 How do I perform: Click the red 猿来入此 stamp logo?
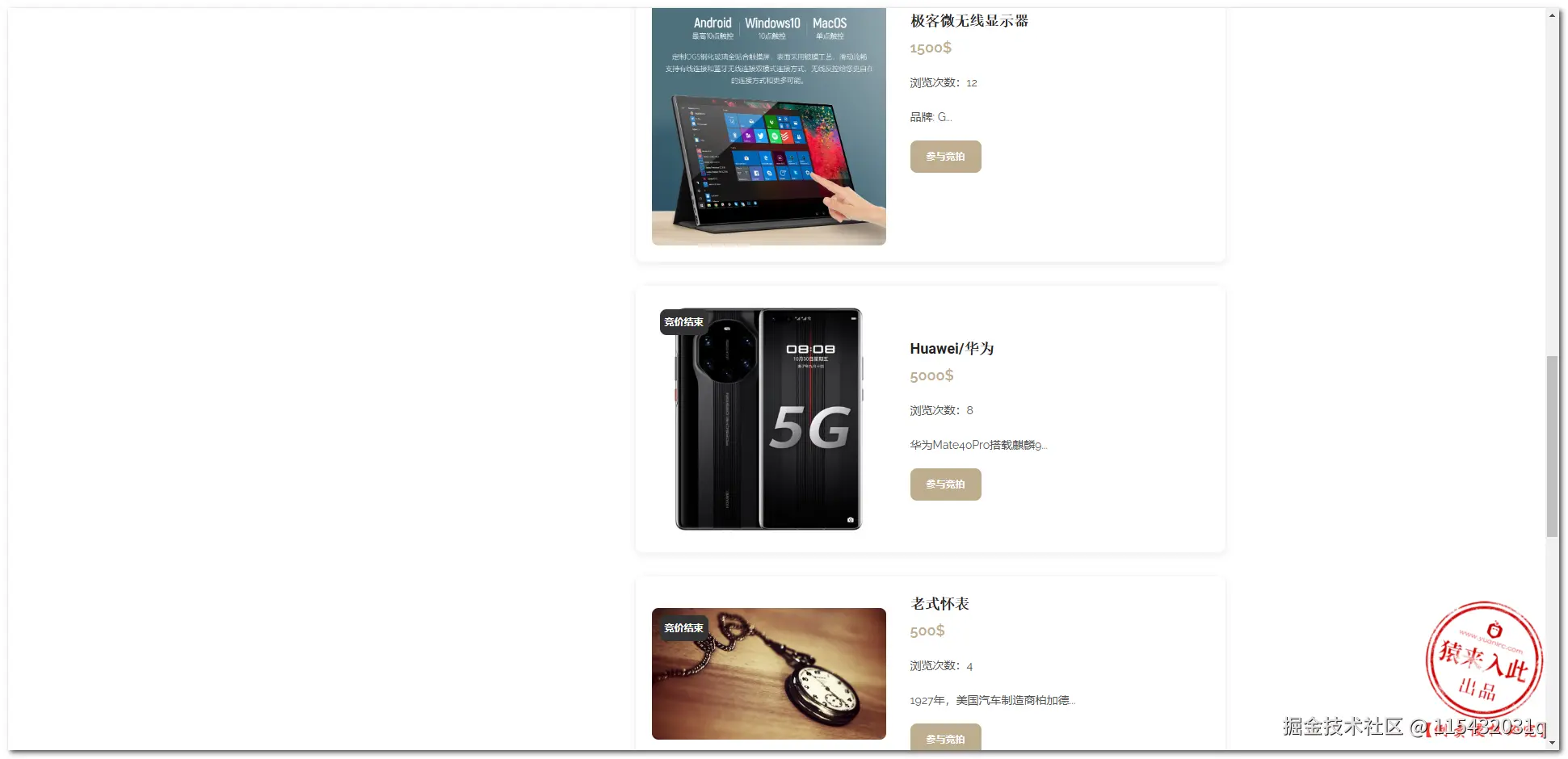coord(1485,660)
